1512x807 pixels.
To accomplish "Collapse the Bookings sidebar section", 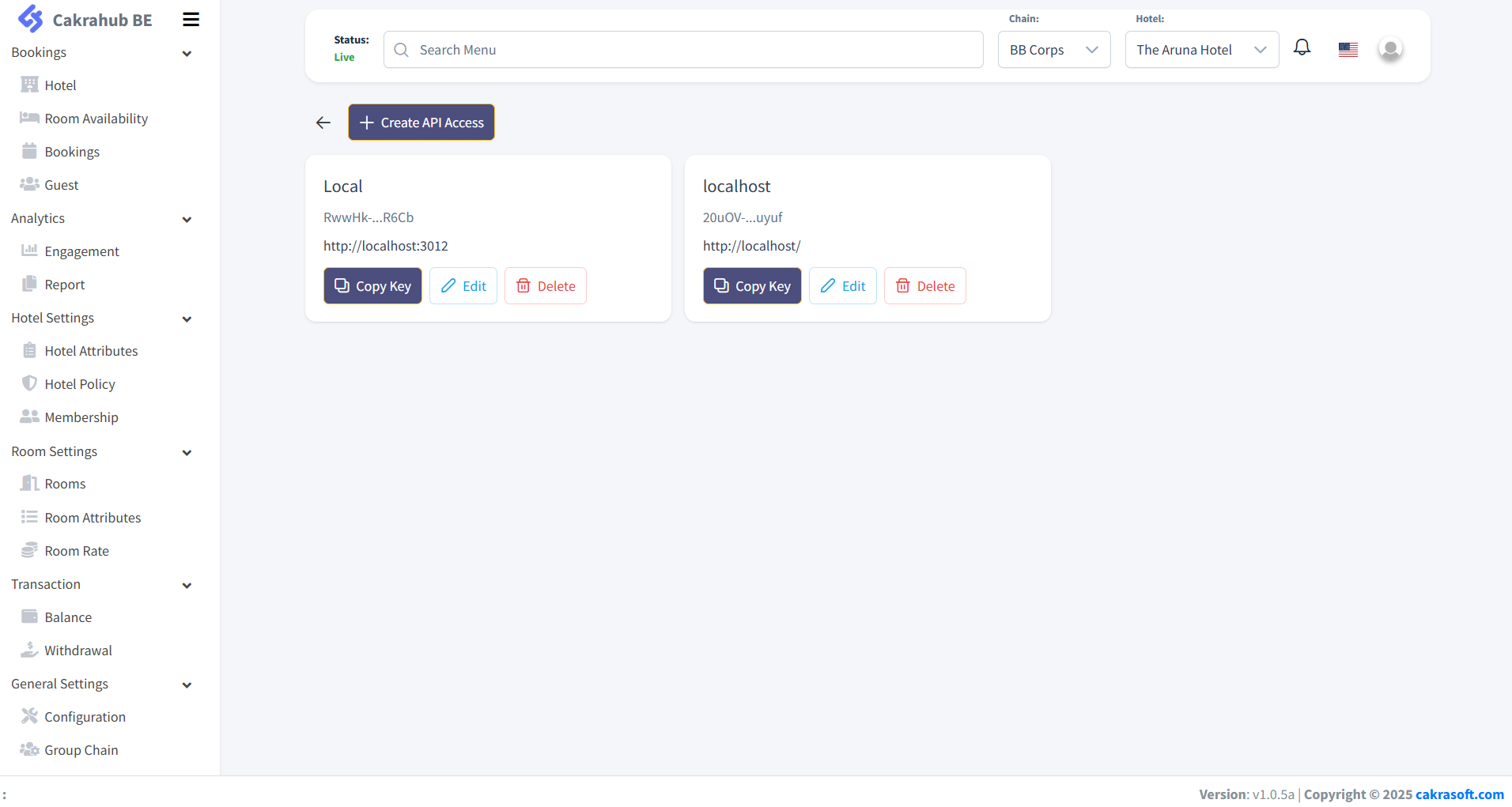I will click(x=187, y=53).
